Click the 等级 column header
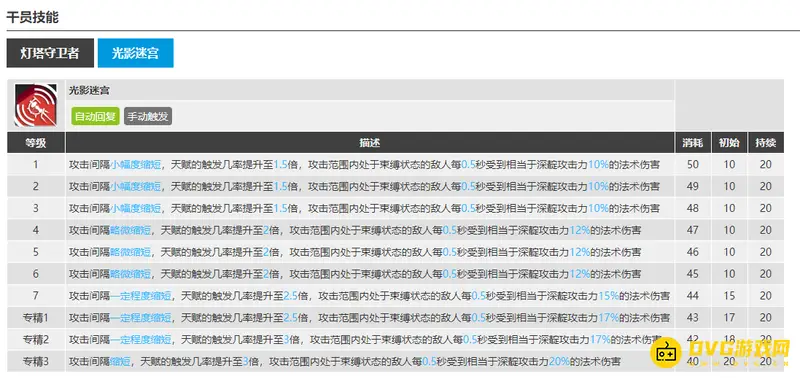This screenshot has width=800, height=378. (x=36, y=143)
